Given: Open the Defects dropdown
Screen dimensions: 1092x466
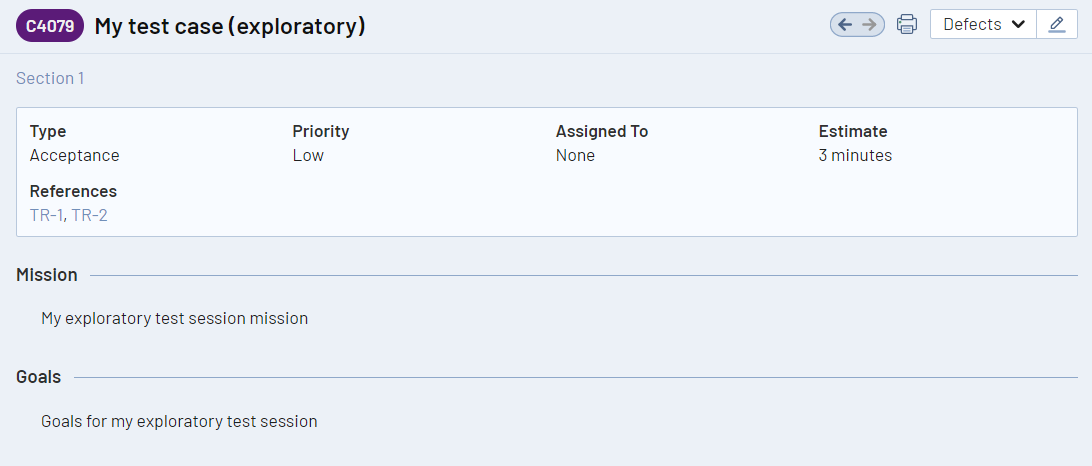Looking at the screenshot, I should coord(984,25).
